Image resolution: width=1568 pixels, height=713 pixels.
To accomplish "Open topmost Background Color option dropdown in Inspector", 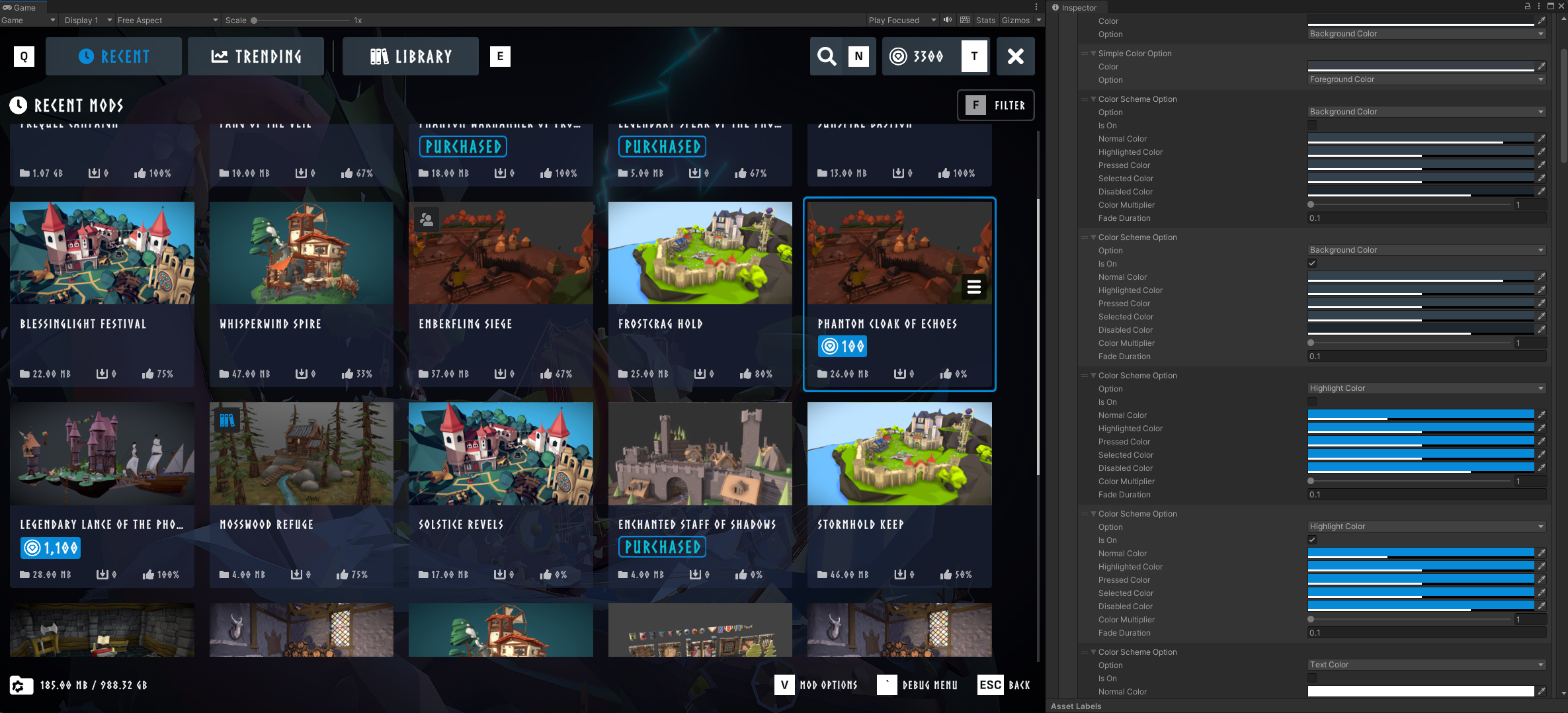I will pos(1426,34).
